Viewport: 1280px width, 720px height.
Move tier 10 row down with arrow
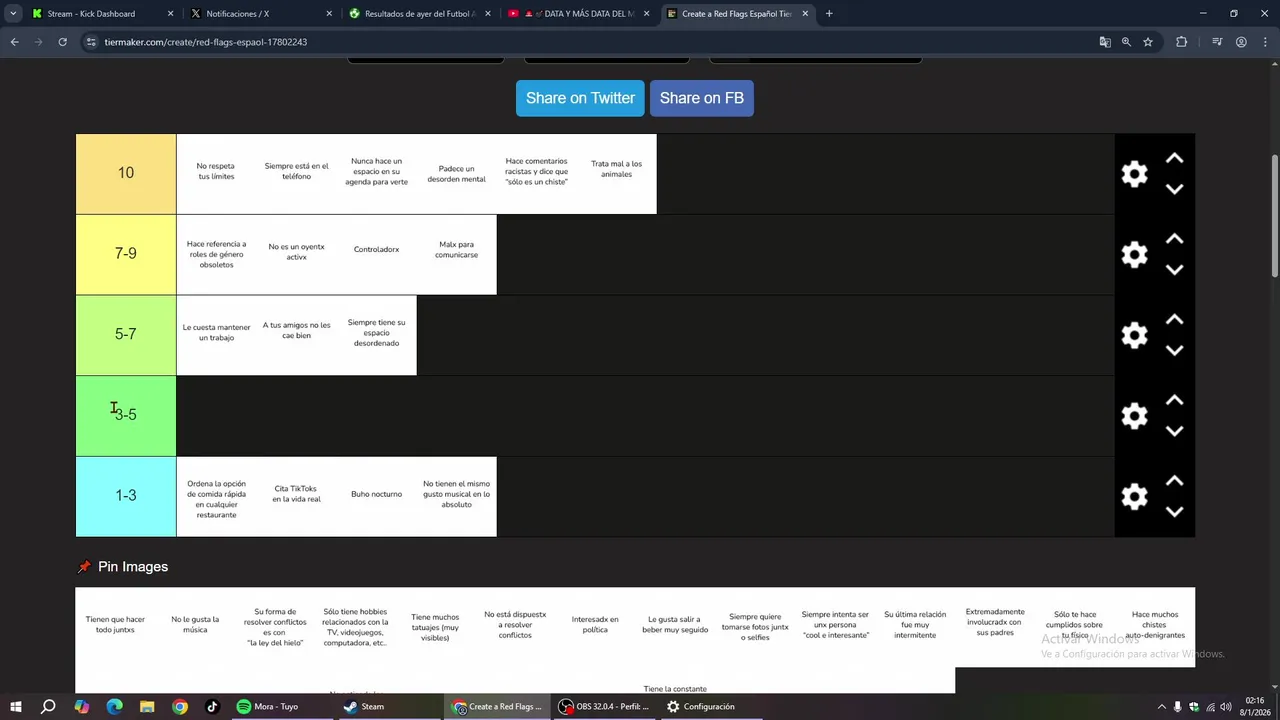pyautogui.click(x=1174, y=189)
